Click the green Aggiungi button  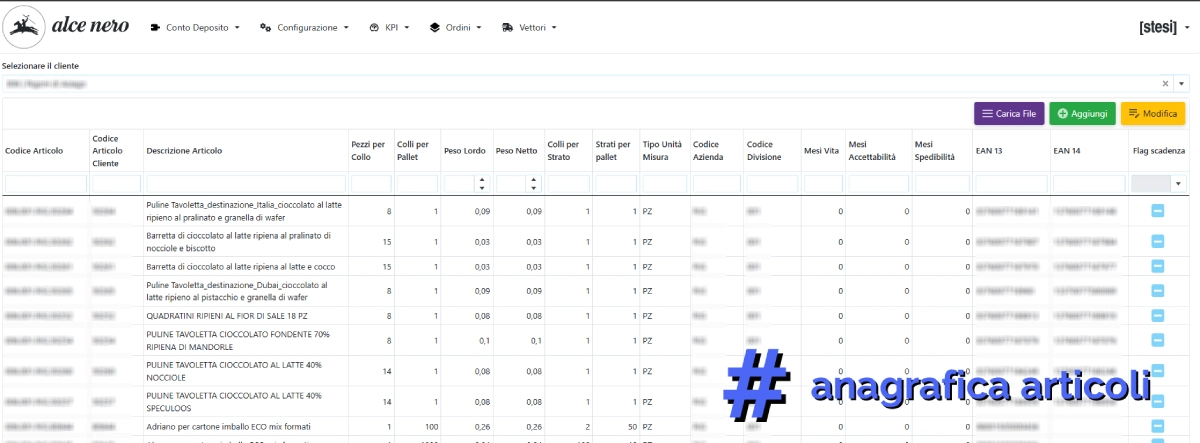1082,114
